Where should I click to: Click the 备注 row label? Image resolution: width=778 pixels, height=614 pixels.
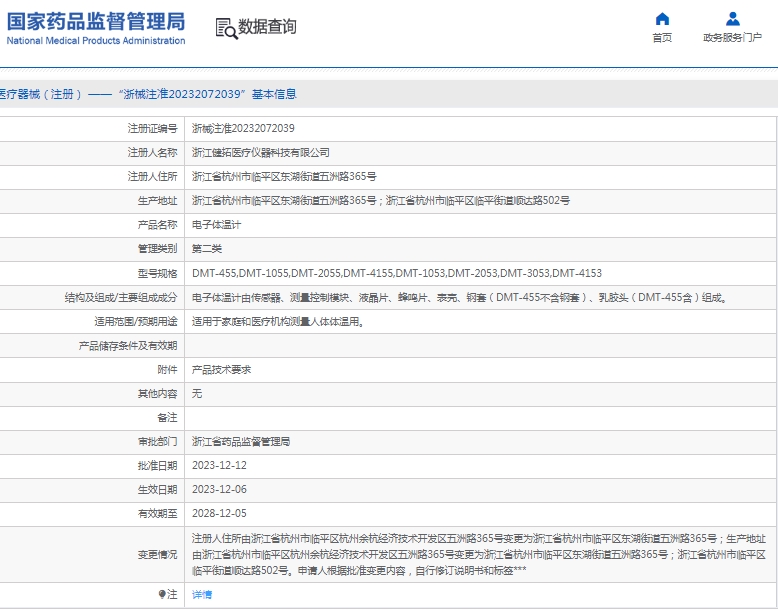pos(167,417)
